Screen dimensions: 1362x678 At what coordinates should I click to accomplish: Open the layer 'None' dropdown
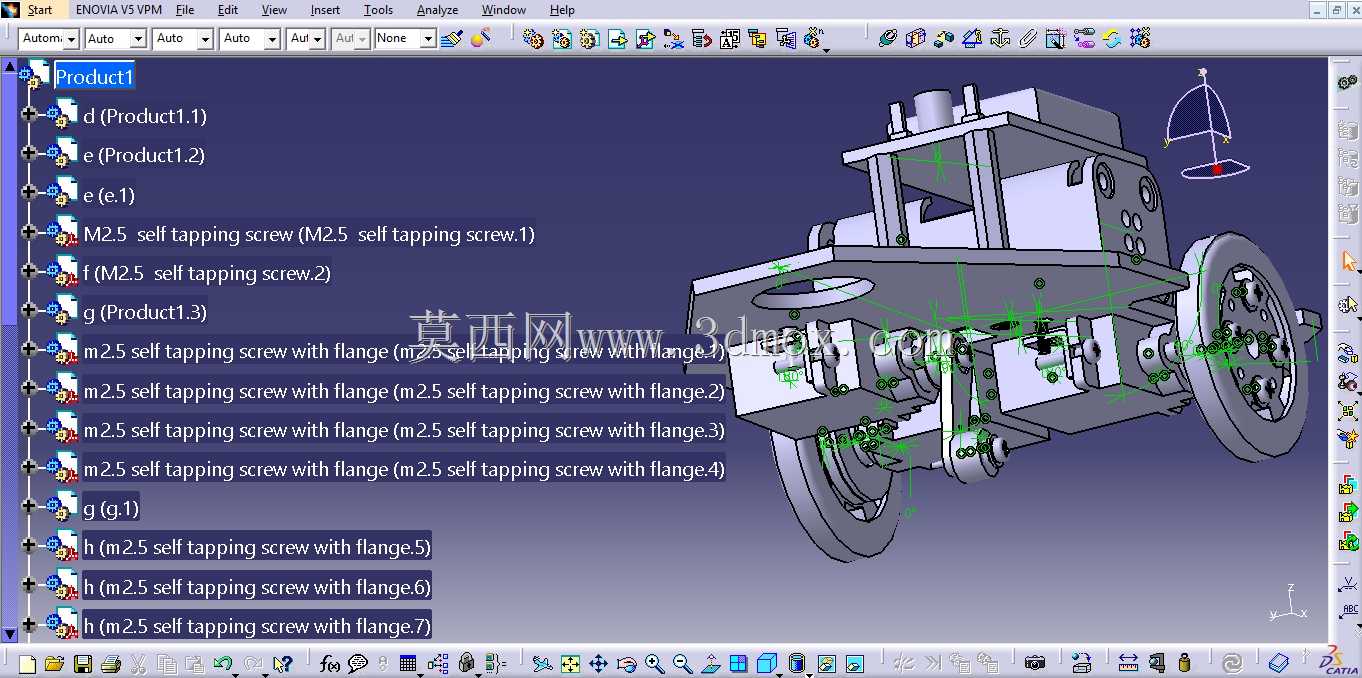[x=428, y=39]
